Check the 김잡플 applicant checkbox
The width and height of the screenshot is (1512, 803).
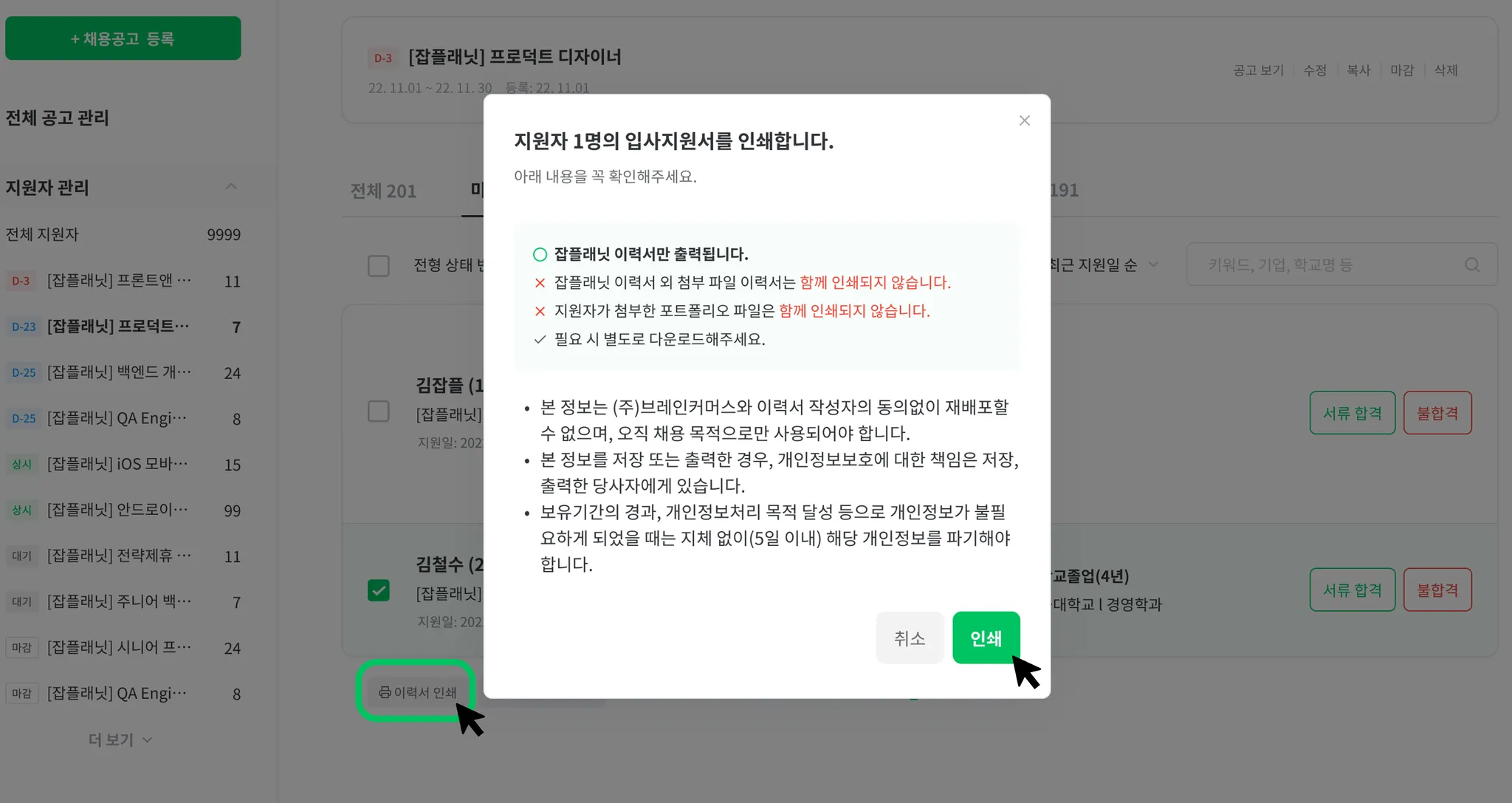pos(379,411)
